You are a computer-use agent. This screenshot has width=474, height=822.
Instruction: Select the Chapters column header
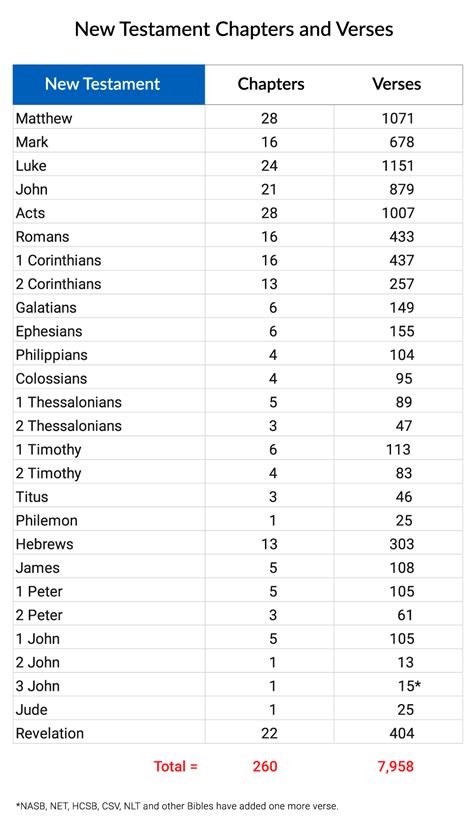pyautogui.click(x=271, y=84)
